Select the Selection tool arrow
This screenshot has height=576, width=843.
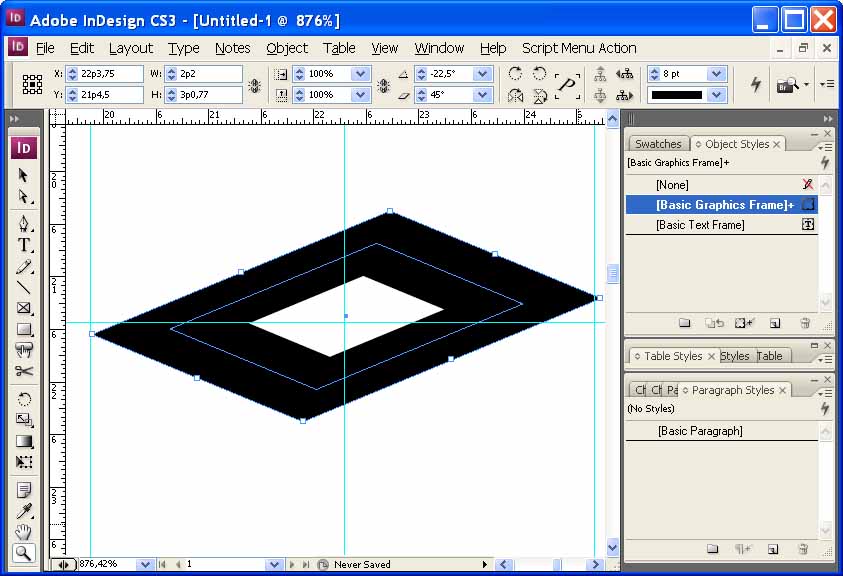coord(23,175)
